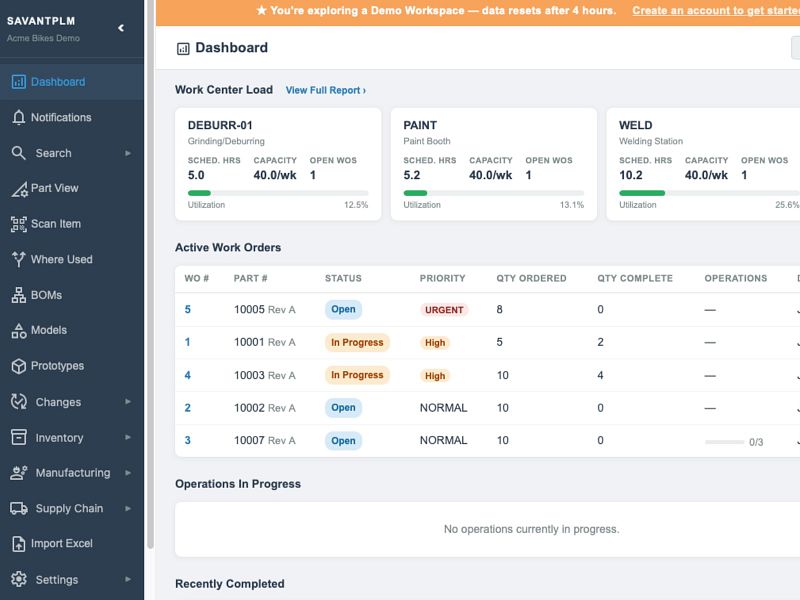
Task: Click the WELD utilization progress bar
Action: [709, 193]
